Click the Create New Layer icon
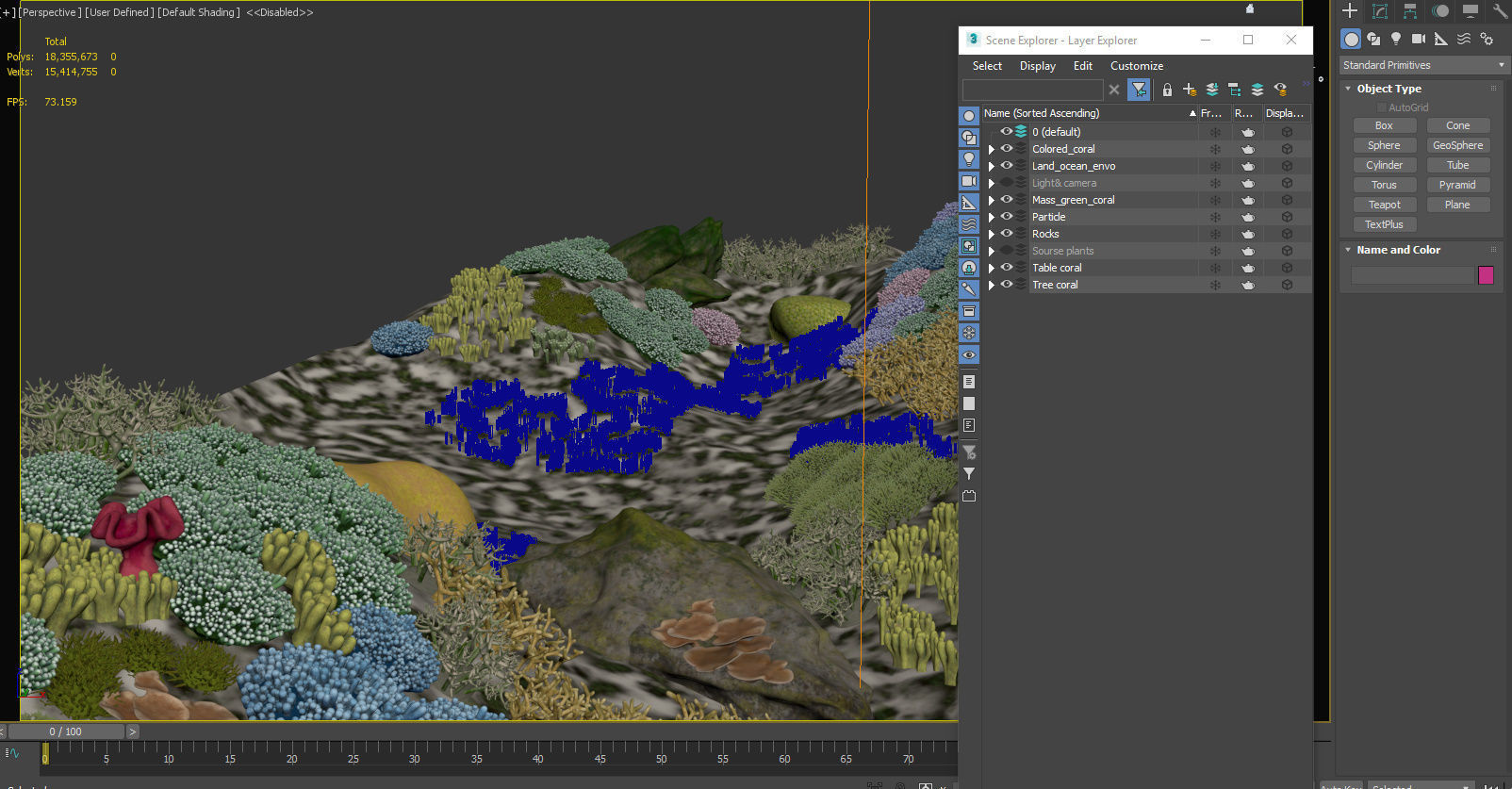The width and height of the screenshot is (1512, 789). [1190, 90]
